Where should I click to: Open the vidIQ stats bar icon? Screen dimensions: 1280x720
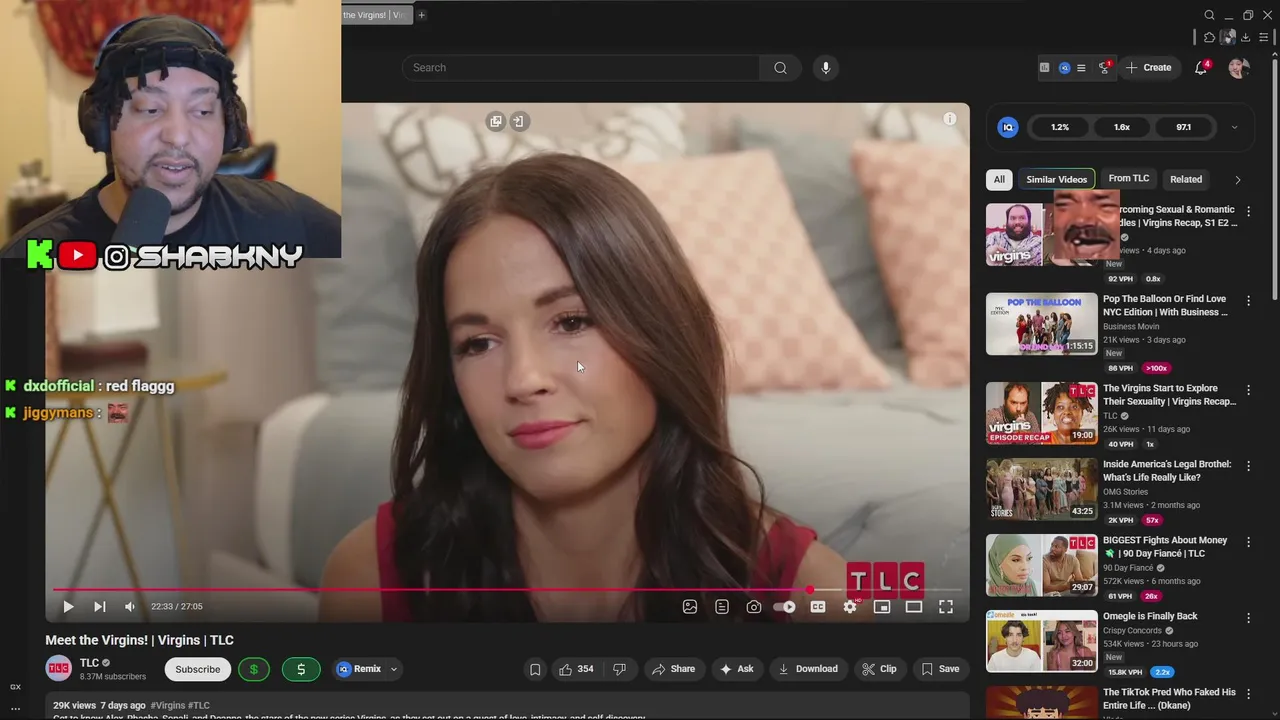click(1045, 68)
